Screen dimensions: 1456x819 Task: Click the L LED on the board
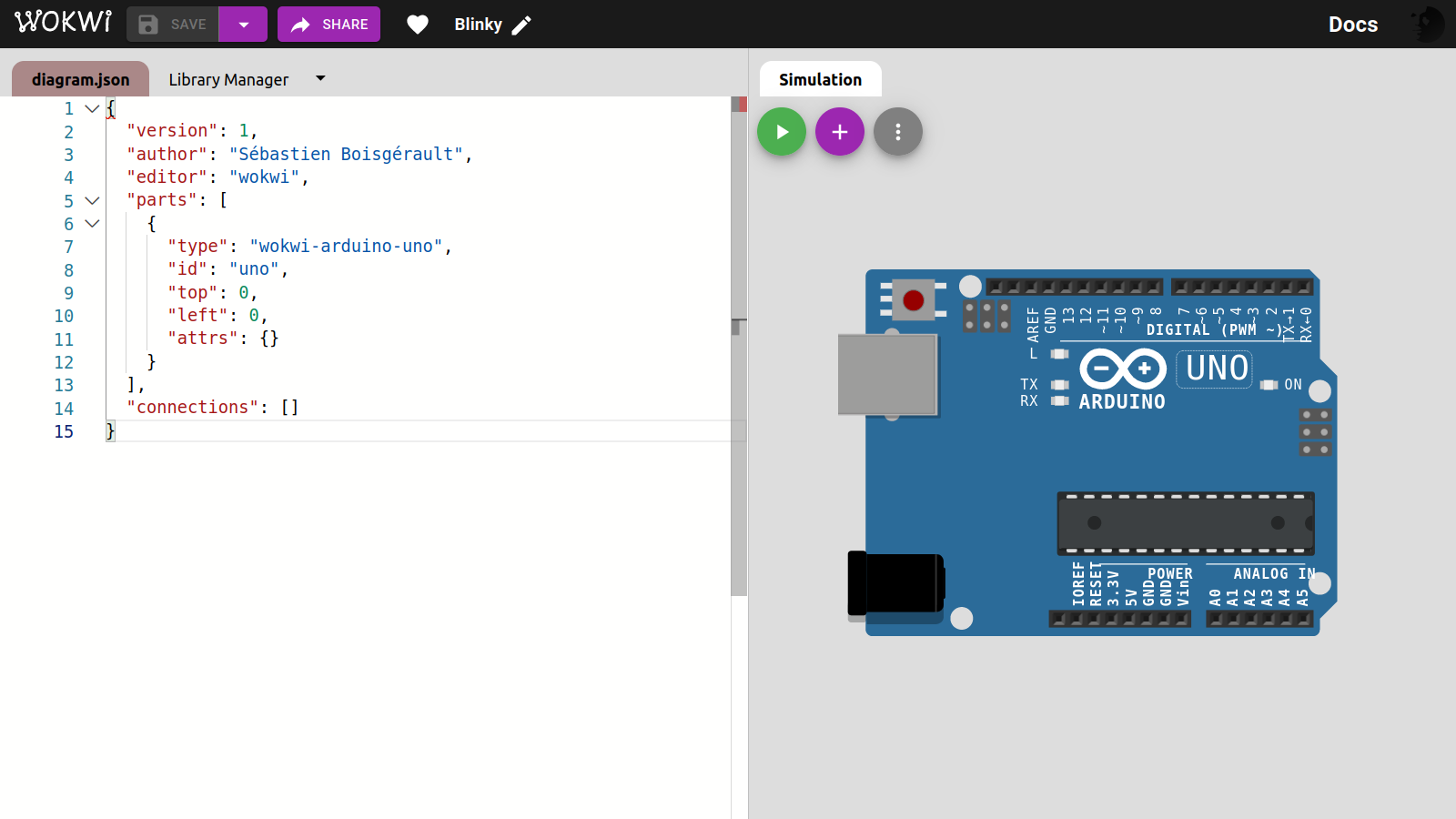(1060, 354)
